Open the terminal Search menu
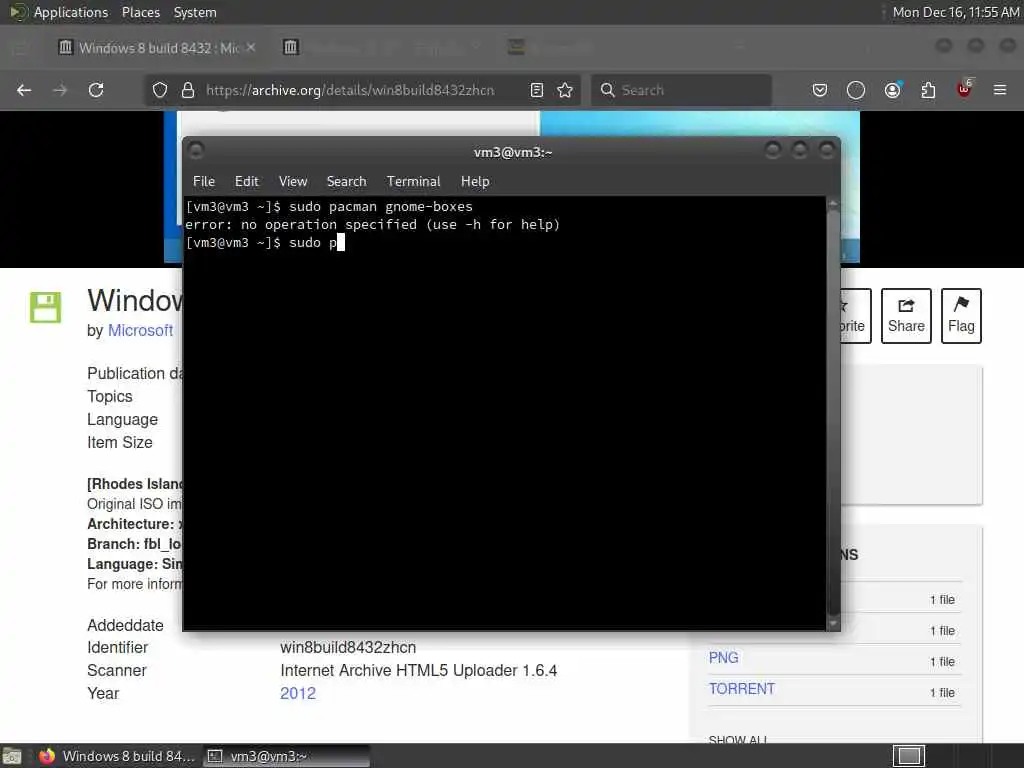Viewport: 1024px width, 768px height. 347,182
